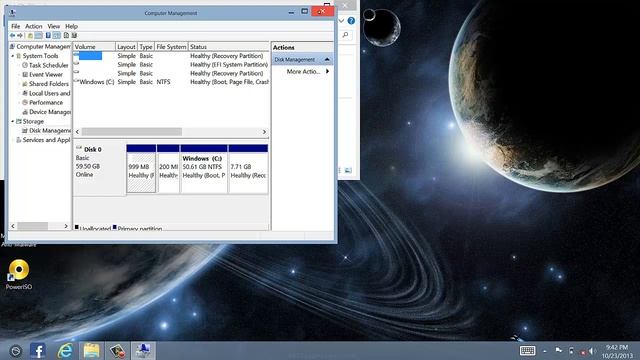Toggle Show/Hide Action Pane toolbar icon

coord(57,36)
